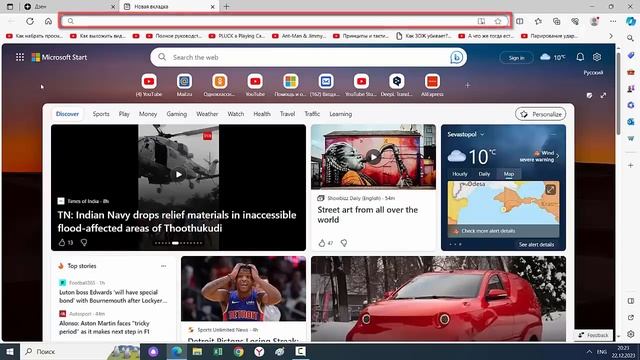Open the AliExpress quick link

[432, 85]
